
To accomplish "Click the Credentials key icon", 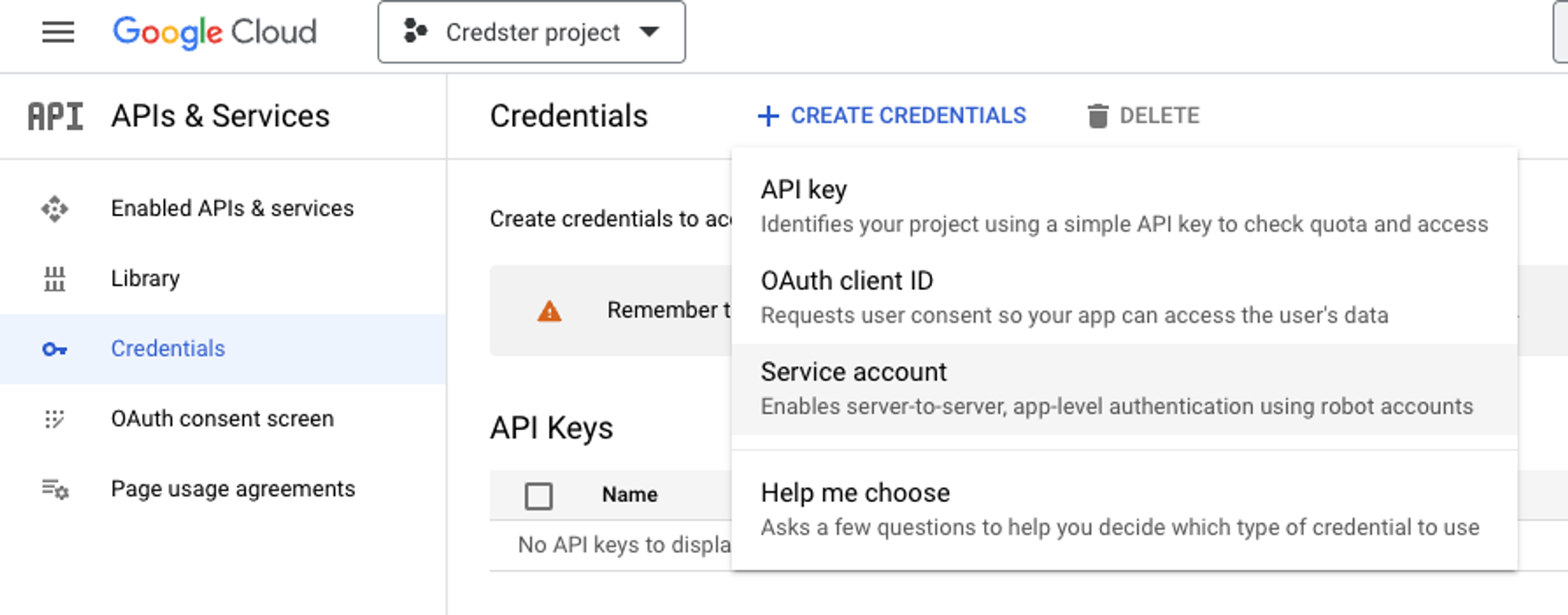I will (55, 349).
